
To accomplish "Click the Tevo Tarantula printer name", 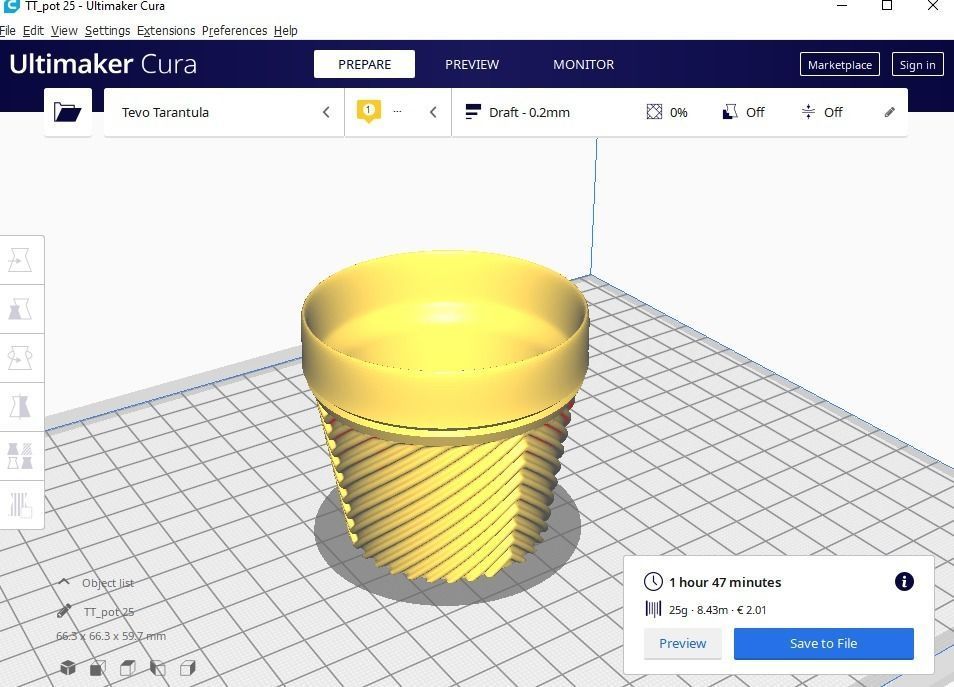I will pyautogui.click(x=165, y=112).
